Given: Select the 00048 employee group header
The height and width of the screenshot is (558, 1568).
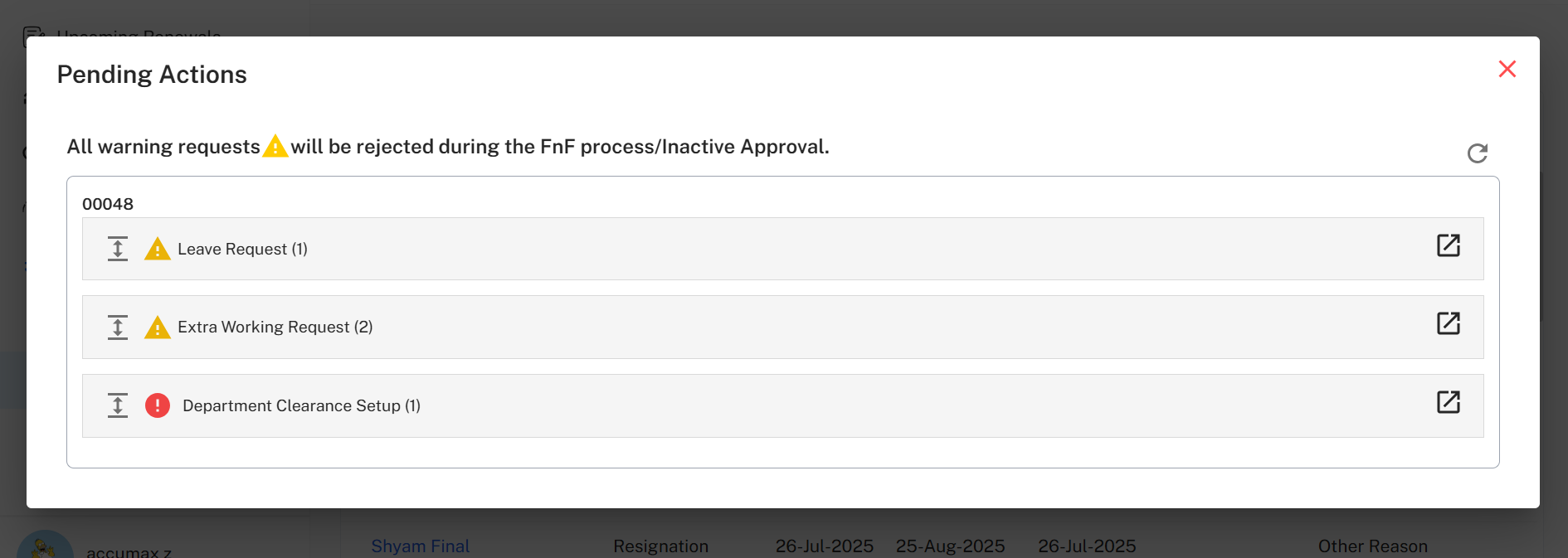Looking at the screenshot, I should coord(108,204).
